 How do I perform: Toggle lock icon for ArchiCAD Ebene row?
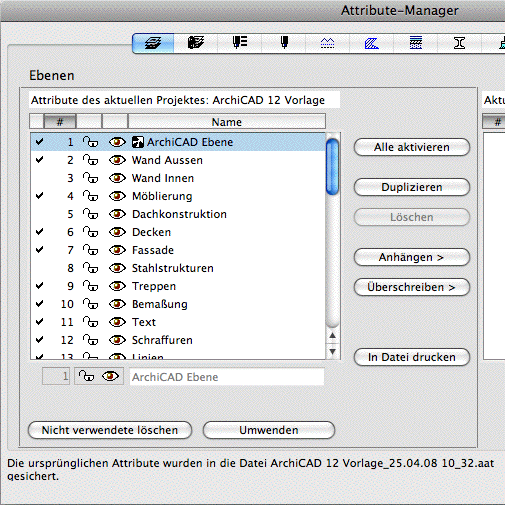(x=90, y=142)
